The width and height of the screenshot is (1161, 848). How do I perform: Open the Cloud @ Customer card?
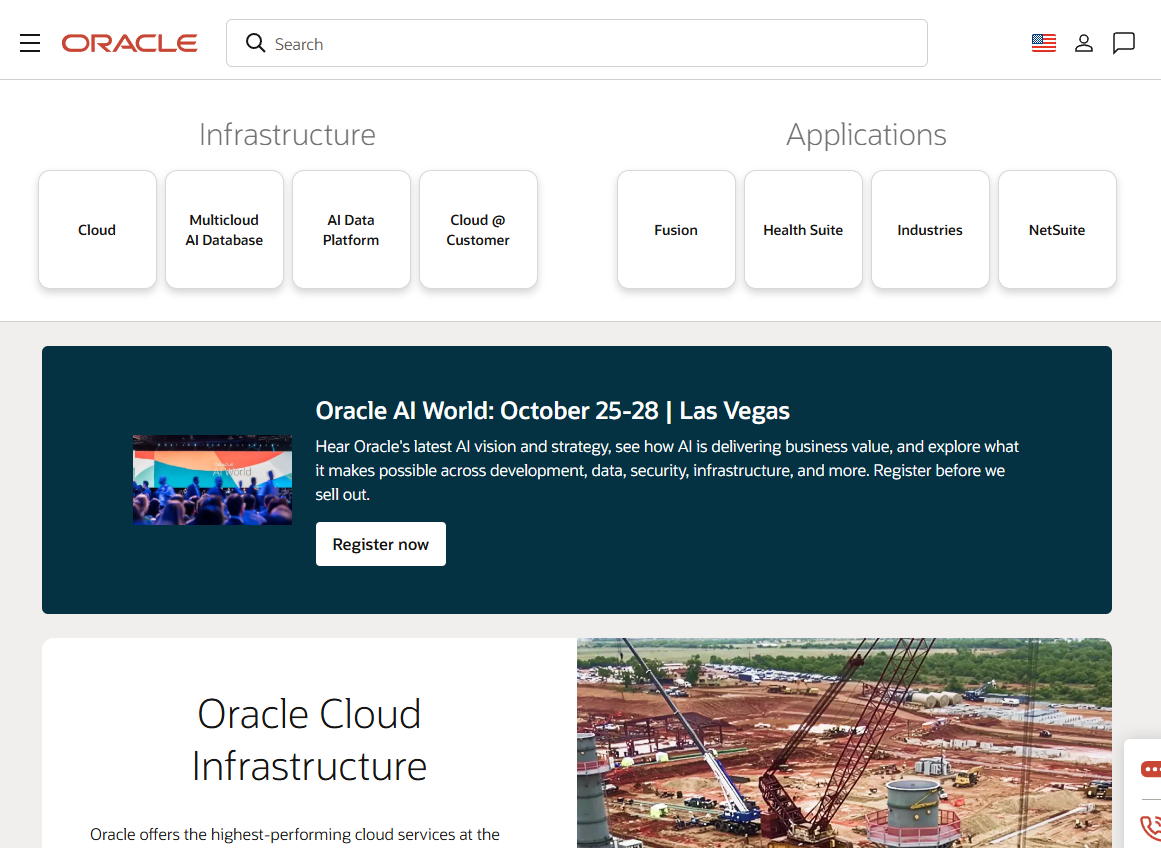(x=478, y=230)
